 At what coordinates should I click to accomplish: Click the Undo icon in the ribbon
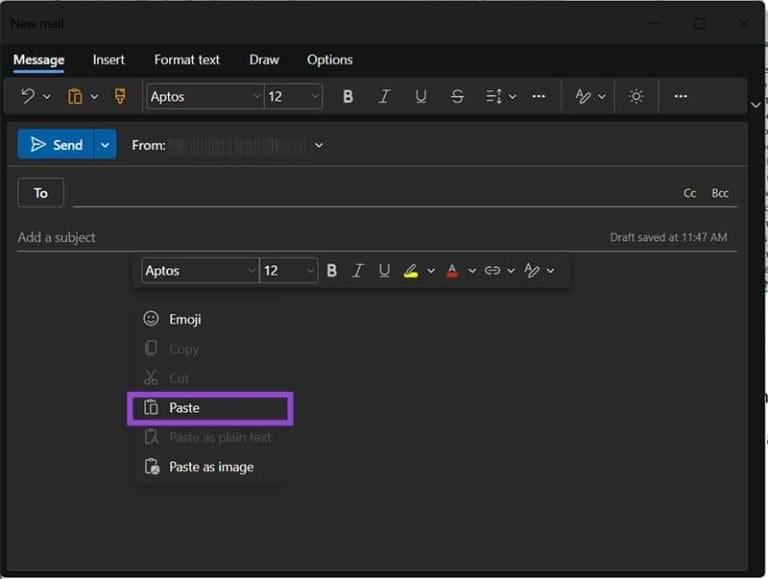28,96
